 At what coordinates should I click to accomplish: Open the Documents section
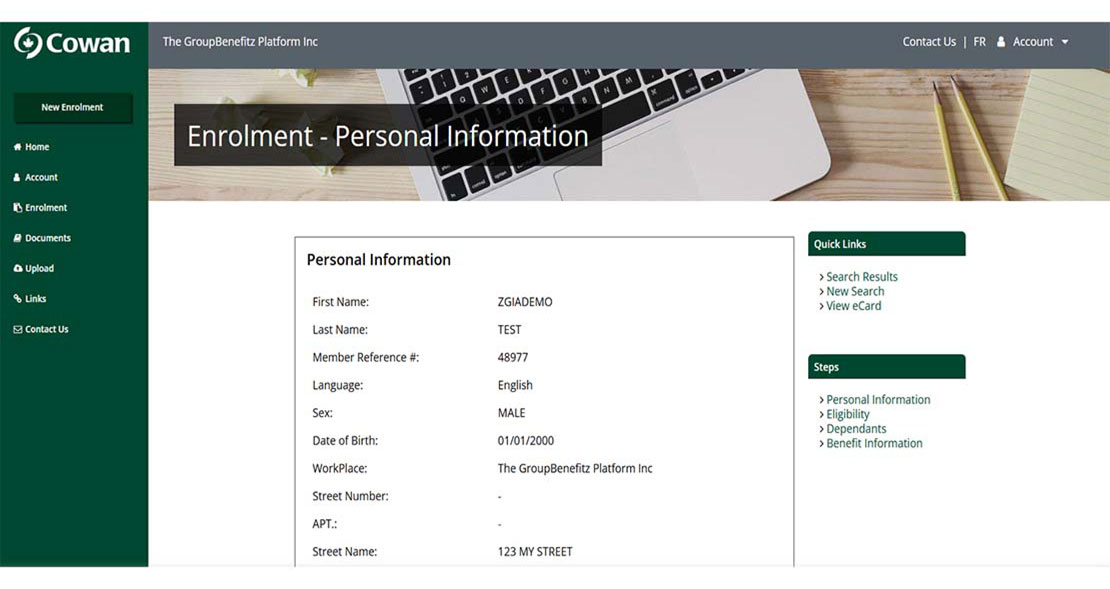pos(18,237)
